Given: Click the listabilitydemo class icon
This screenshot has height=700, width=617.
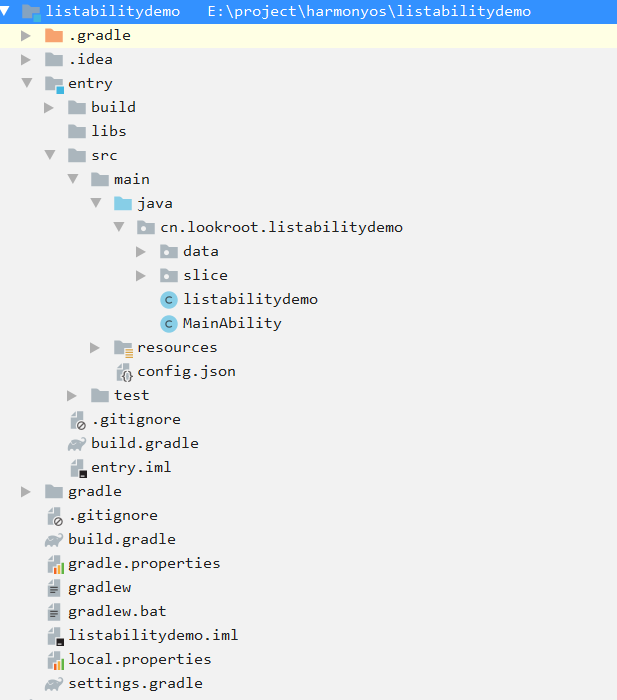Looking at the screenshot, I should [169, 299].
